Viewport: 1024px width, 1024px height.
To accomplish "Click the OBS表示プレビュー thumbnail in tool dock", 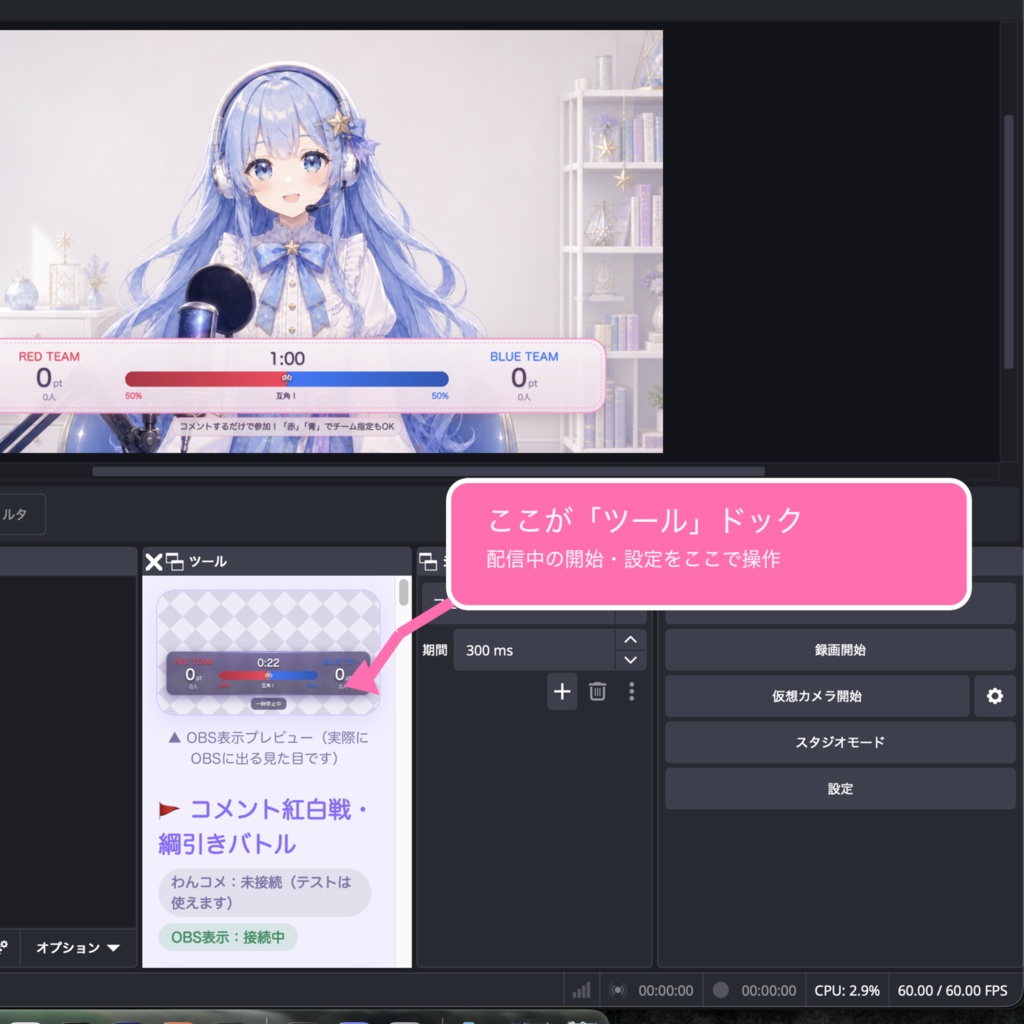I will pos(268,652).
